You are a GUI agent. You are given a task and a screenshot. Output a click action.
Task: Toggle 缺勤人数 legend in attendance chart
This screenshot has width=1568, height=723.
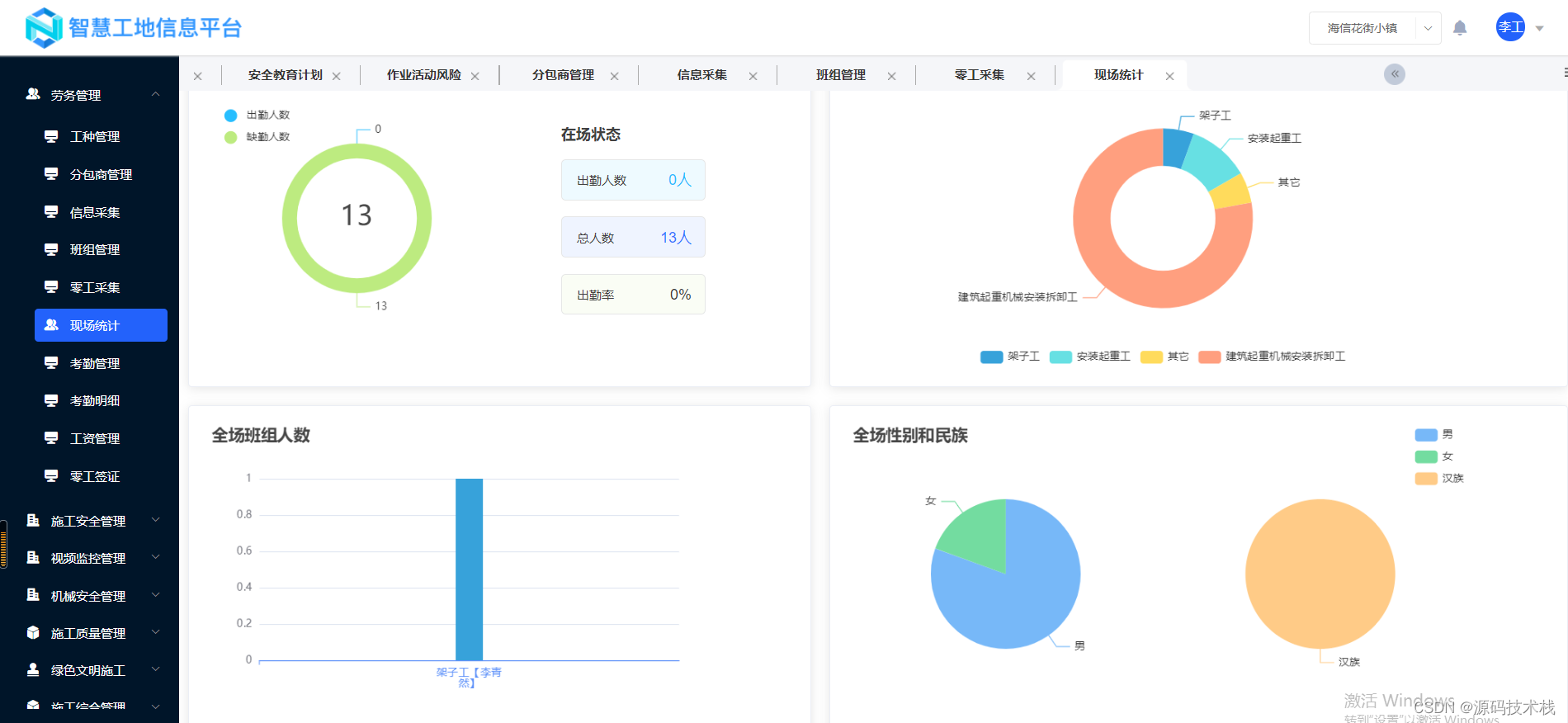(x=257, y=137)
